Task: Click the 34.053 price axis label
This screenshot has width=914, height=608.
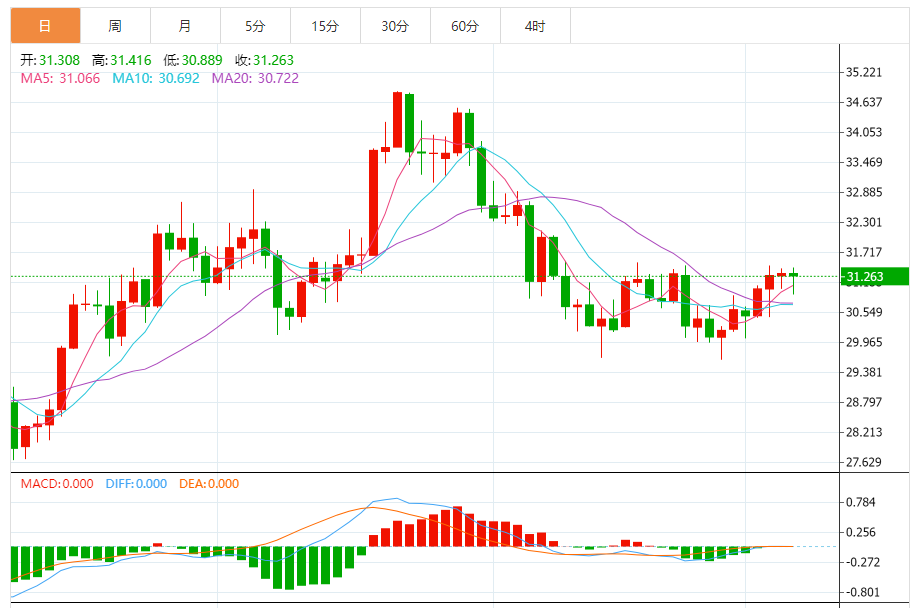Action: [x=864, y=132]
